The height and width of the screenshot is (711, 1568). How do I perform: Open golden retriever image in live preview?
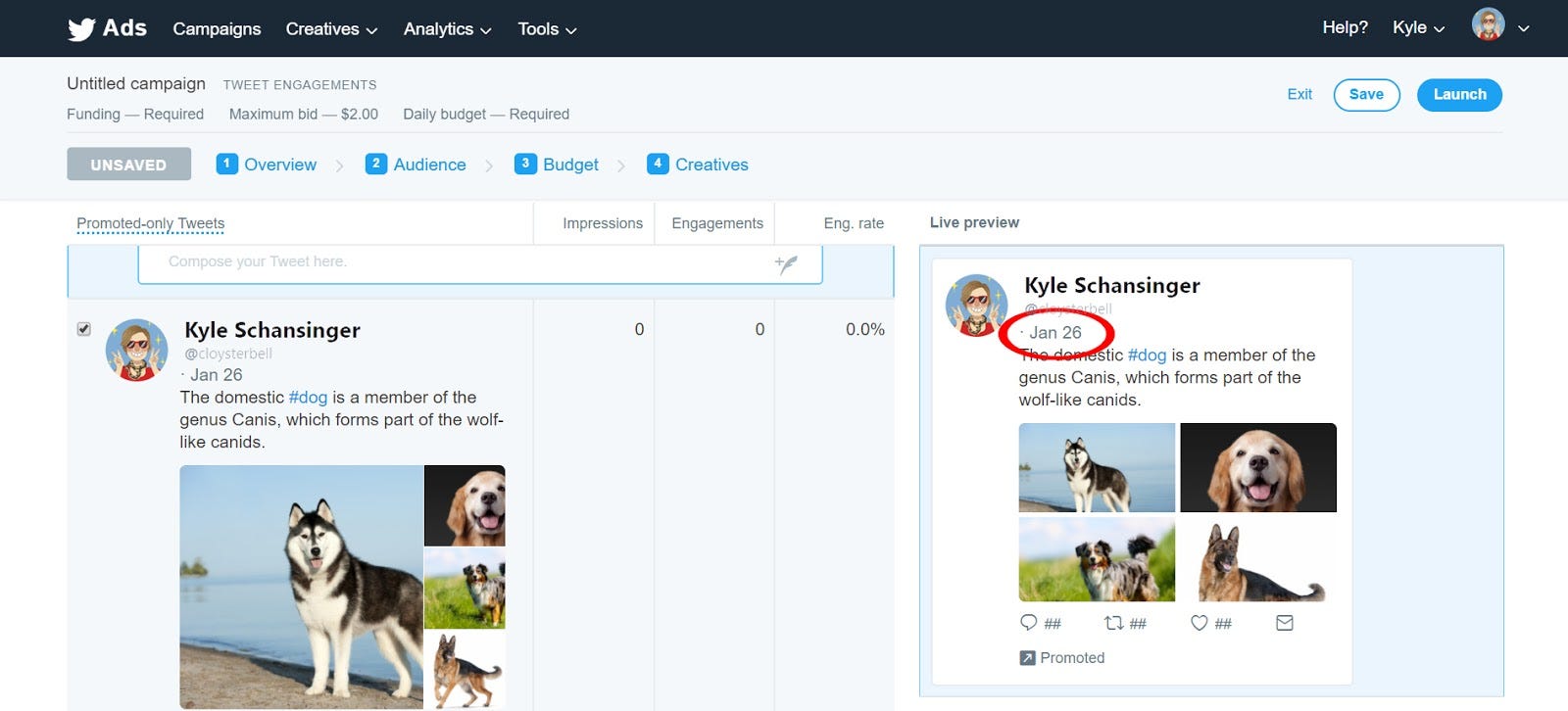[1258, 467]
